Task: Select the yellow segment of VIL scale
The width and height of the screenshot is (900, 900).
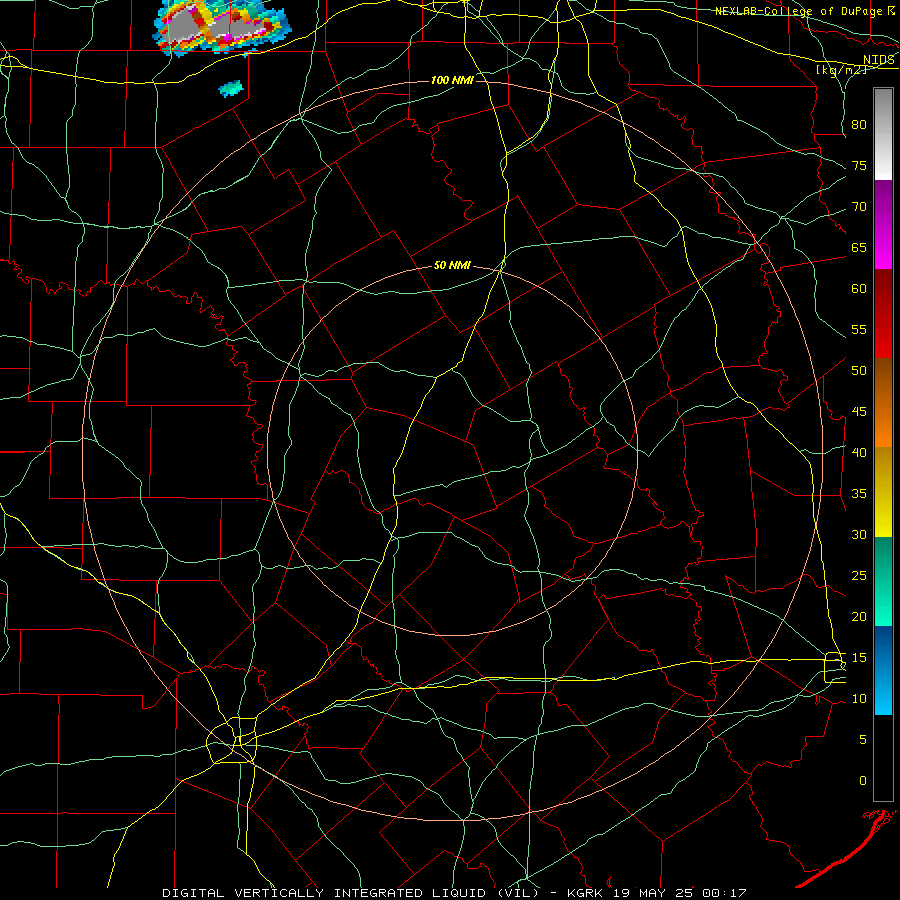Action: point(883,492)
